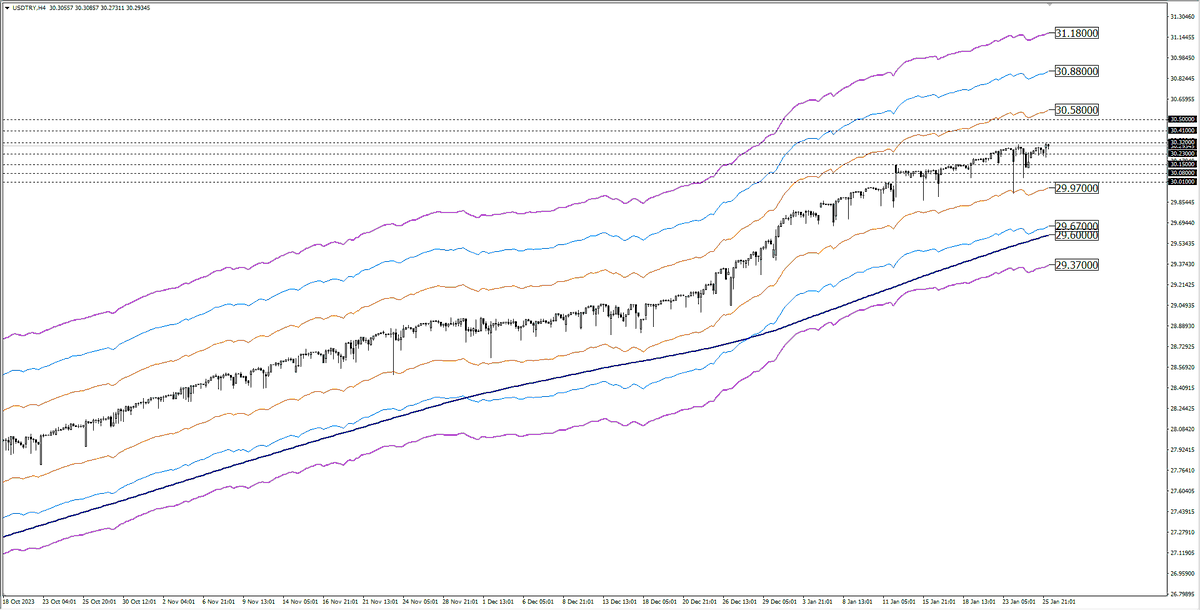The image size is (1200, 610).
Task: Click the 21 Nov 13:01 time axis label
Action: (382, 602)
